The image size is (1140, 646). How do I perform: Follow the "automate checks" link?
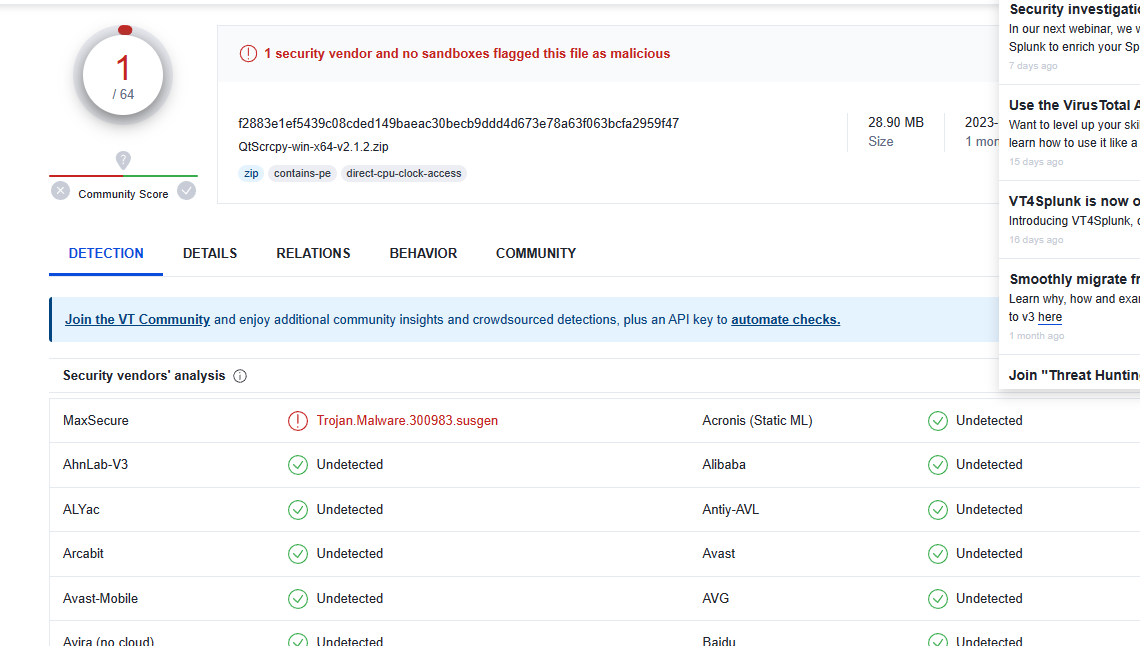click(785, 319)
